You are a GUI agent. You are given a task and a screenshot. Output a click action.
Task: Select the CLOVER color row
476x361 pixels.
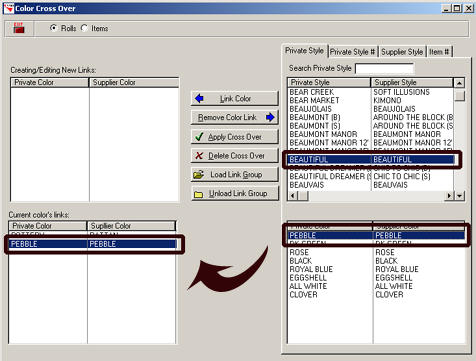(376, 295)
